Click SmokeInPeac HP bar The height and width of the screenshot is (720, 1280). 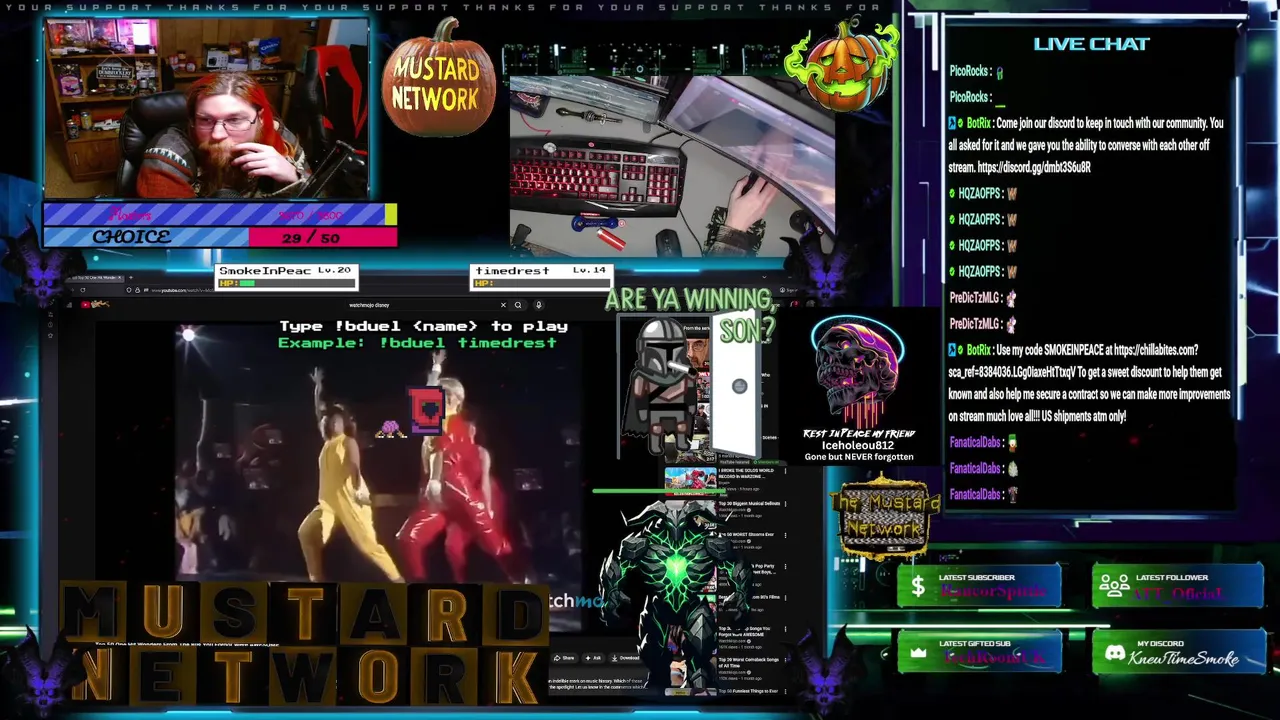tap(287, 283)
